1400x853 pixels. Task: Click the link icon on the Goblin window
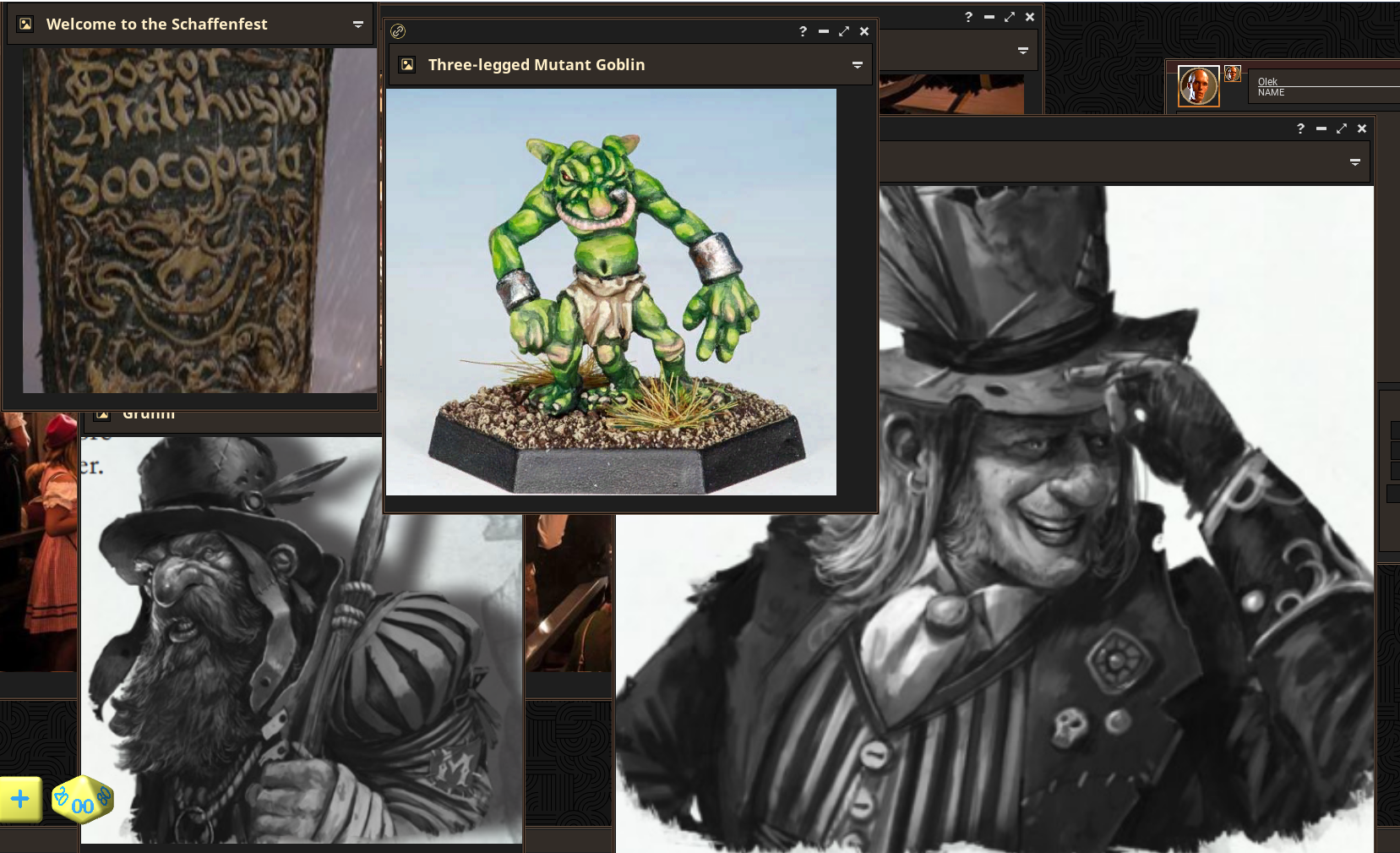click(398, 31)
